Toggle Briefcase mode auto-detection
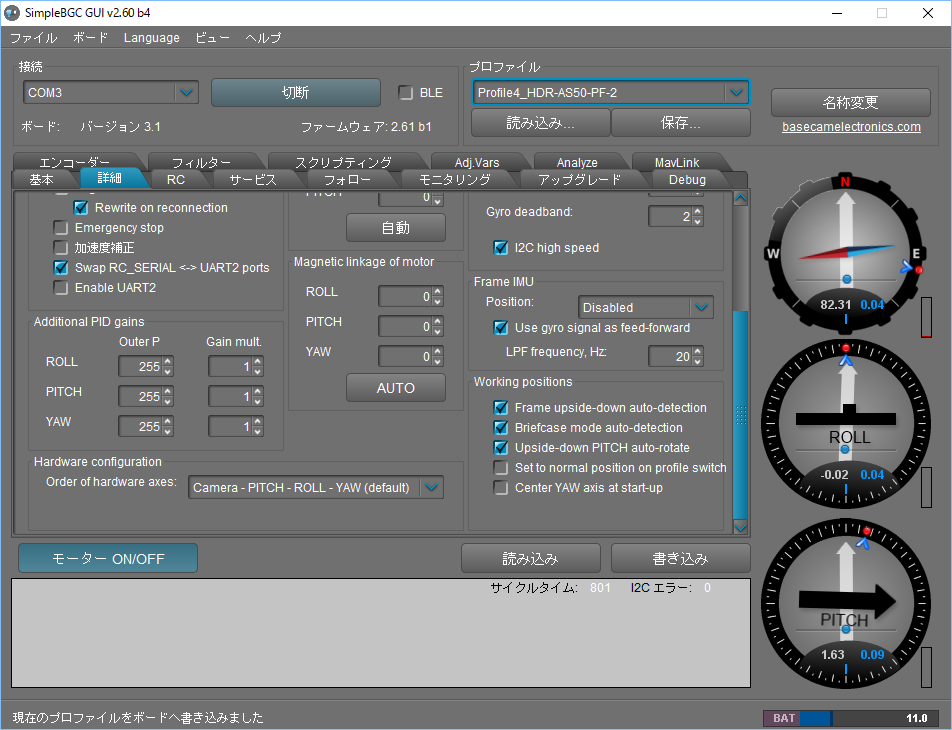Viewport: 952px width, 730px height. point(501,428)
